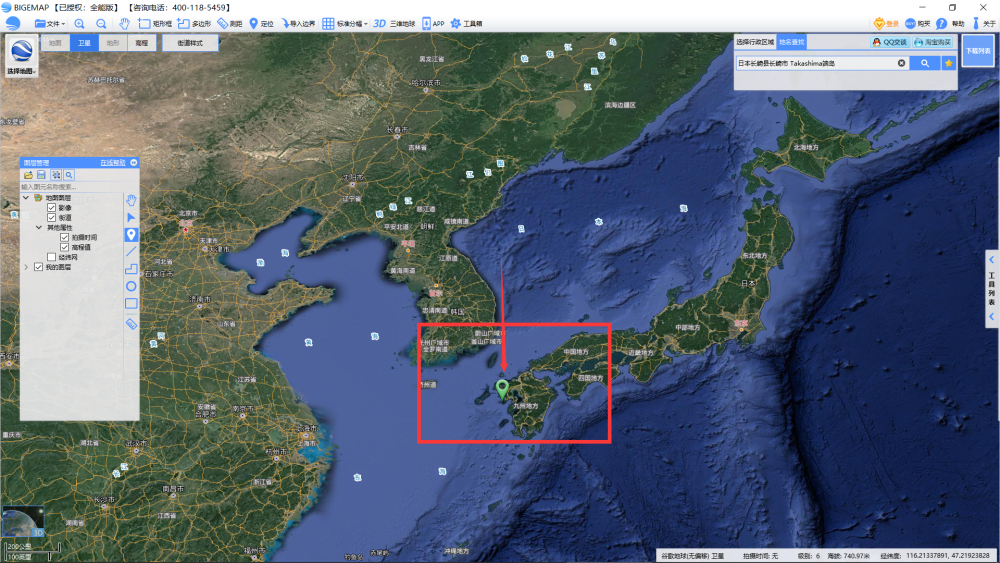Select the ruler tool in layer panel
The width and height of the screenshot is (1000, 563).
(x=131, y=324)
